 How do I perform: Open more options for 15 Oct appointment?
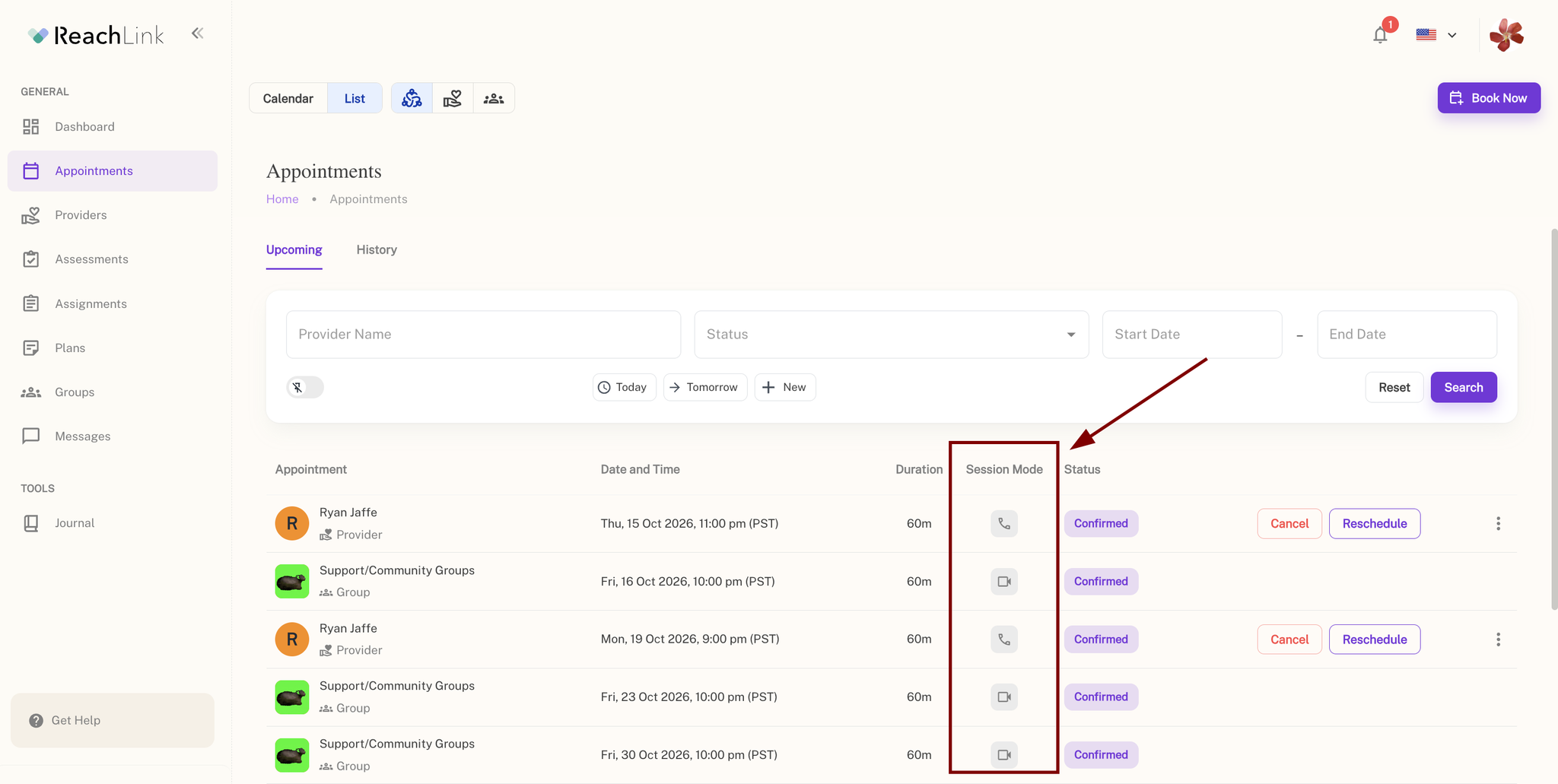(1498, 524)
